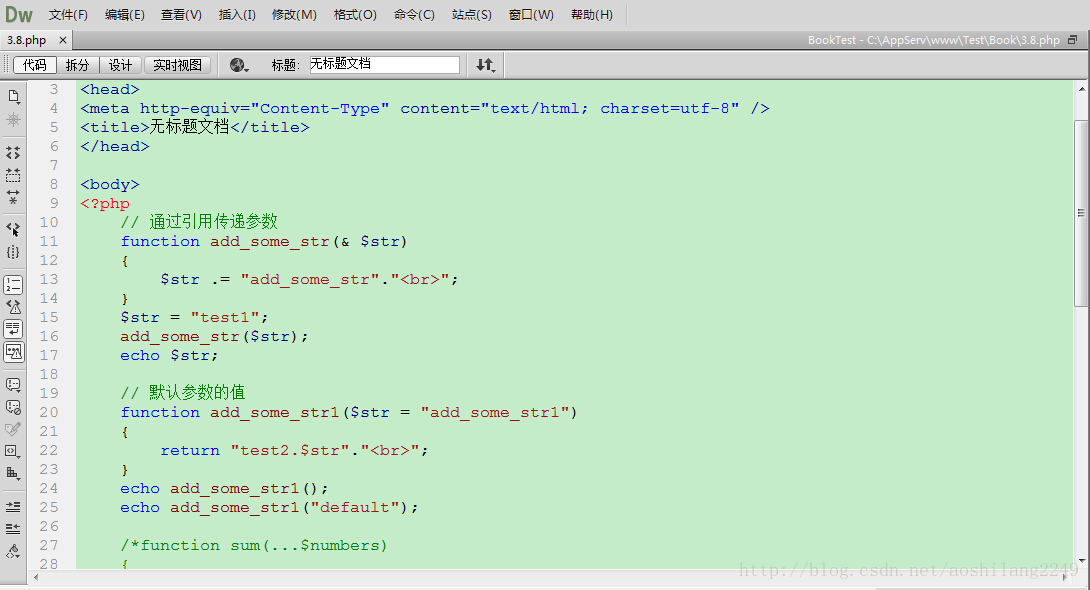Click the document restore button next to the file path
The height and width of the screenshot is (590, 1090).
click(1073, 40)
